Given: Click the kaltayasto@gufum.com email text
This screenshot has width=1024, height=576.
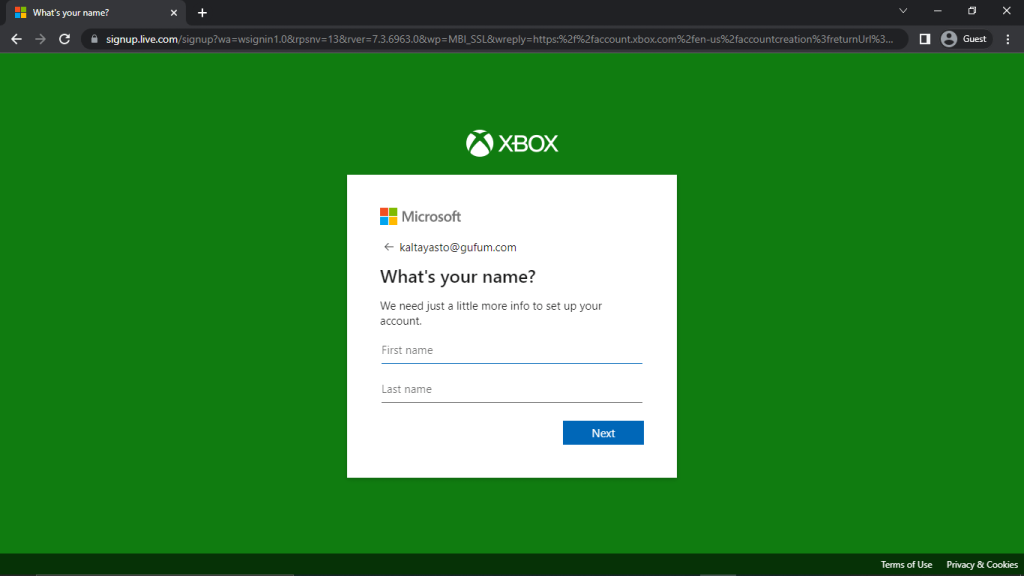Looking at the screenshot, I should point(458,248).
